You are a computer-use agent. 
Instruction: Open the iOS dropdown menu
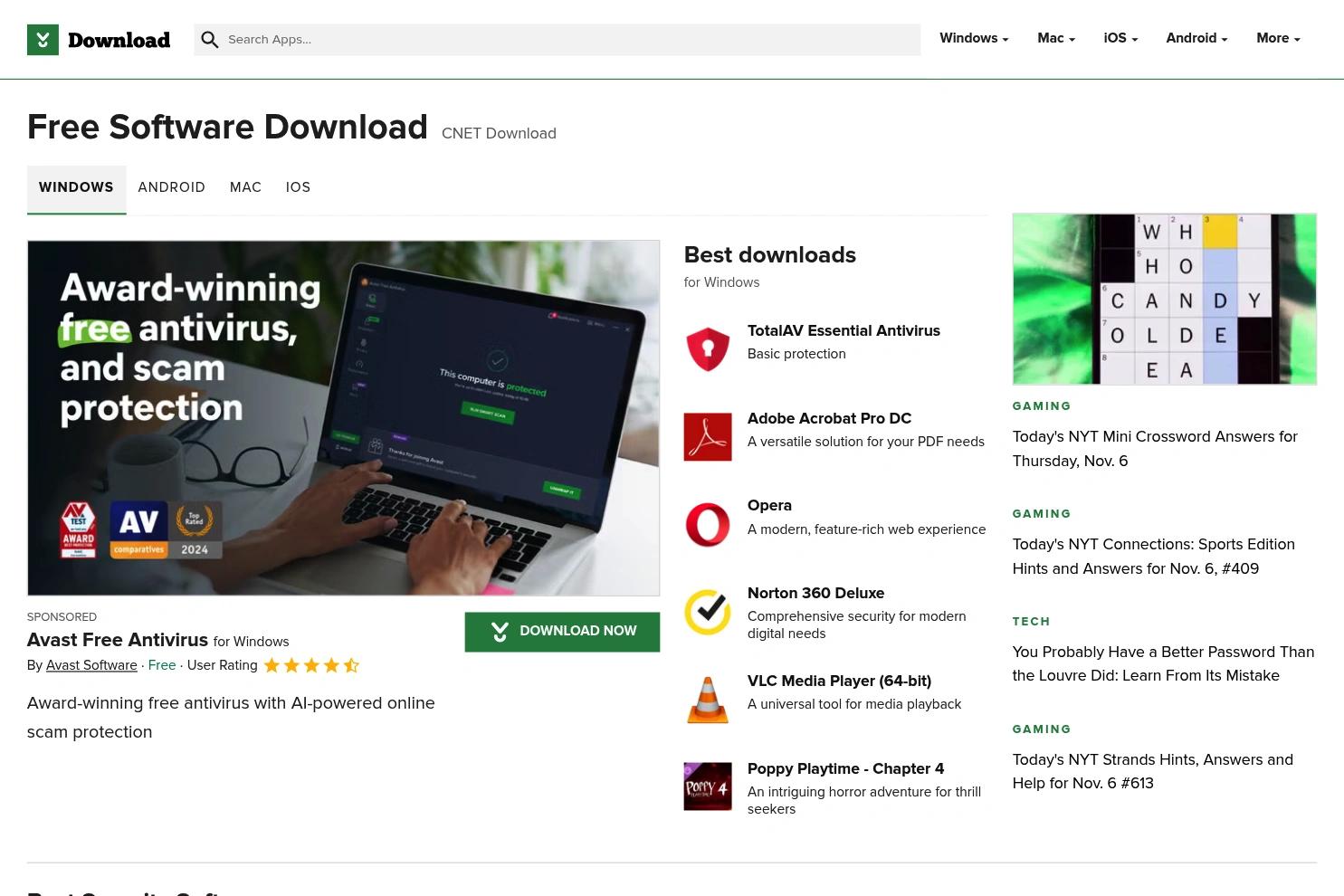point(1120,38)
